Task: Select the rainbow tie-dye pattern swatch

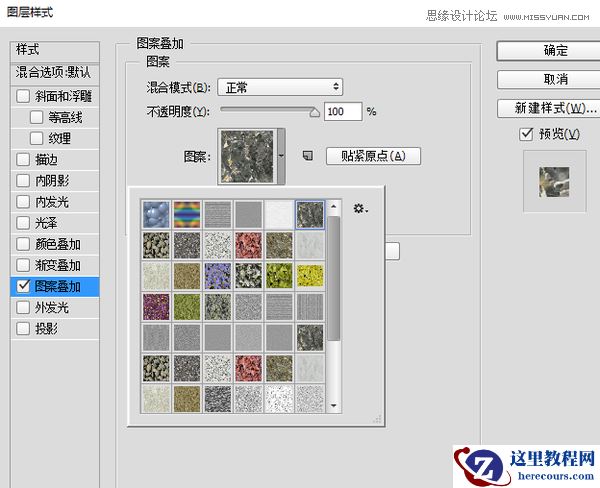Action: tap(187, 214)
